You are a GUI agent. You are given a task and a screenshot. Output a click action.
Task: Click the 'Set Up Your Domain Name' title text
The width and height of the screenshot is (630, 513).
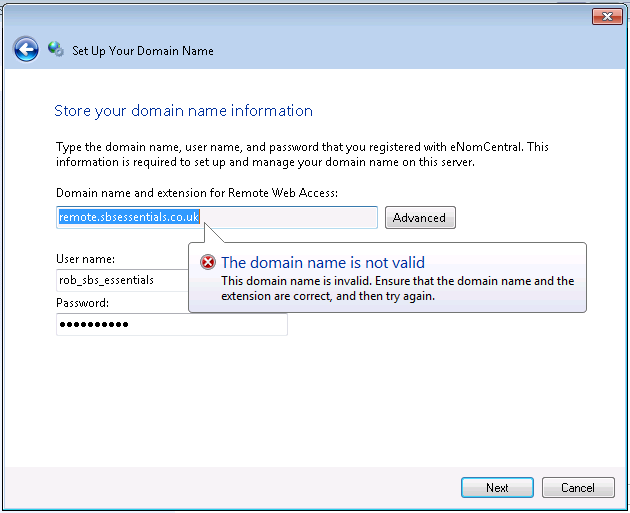pyautogui.click(x=143, y=51)
